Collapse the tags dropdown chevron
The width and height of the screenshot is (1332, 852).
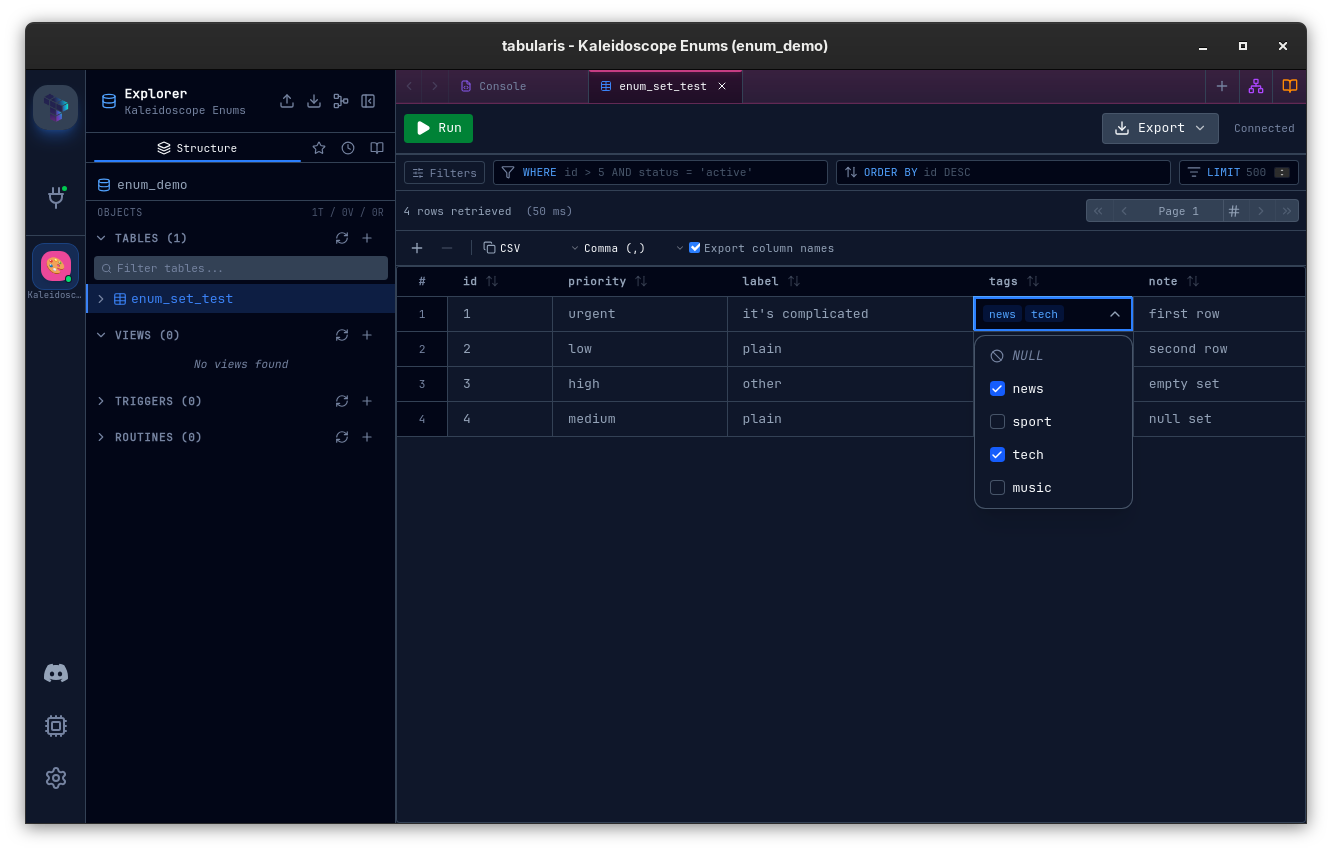coord(1115,314)
